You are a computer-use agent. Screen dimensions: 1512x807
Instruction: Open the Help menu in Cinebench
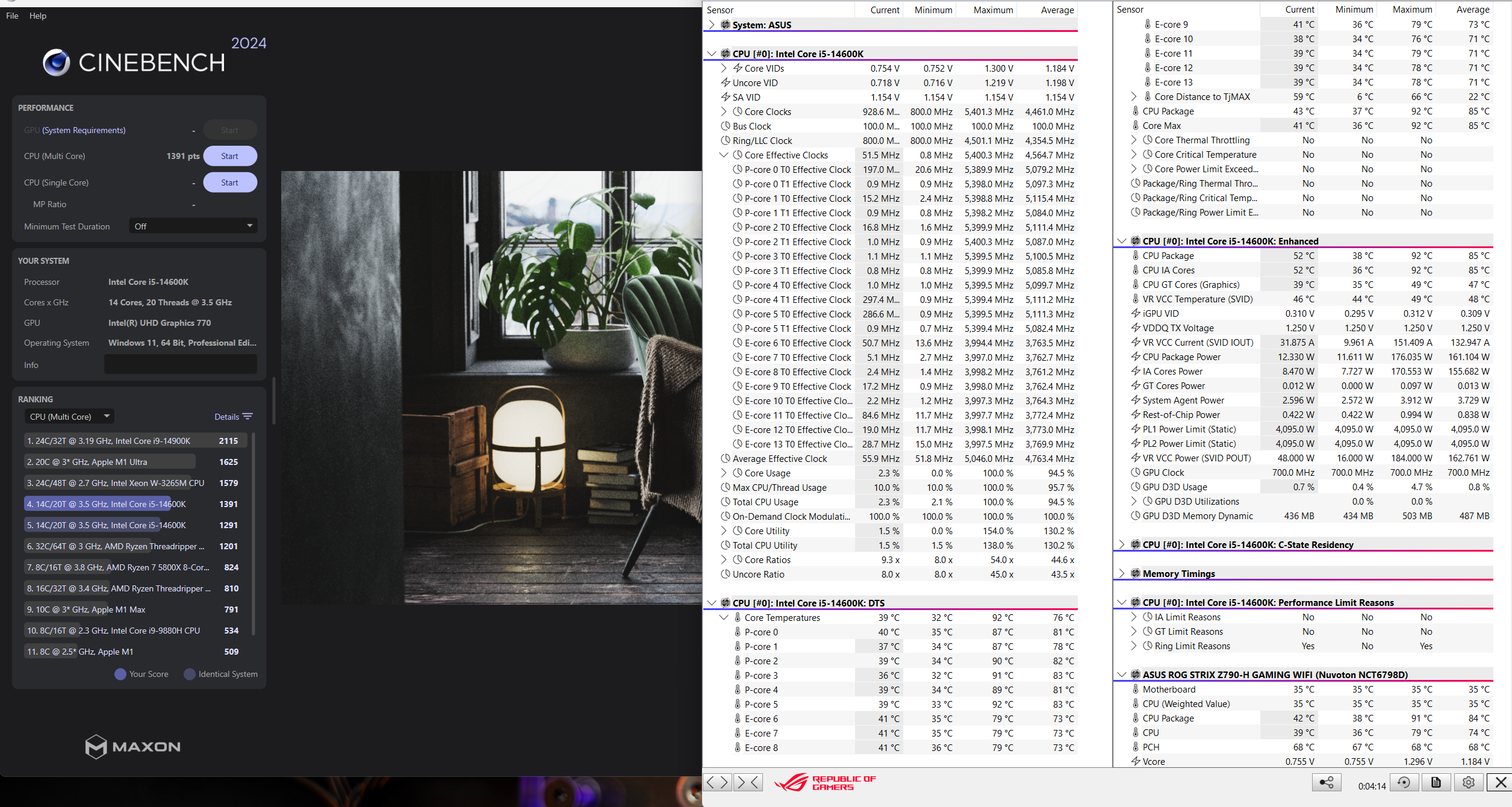point(38,16)
